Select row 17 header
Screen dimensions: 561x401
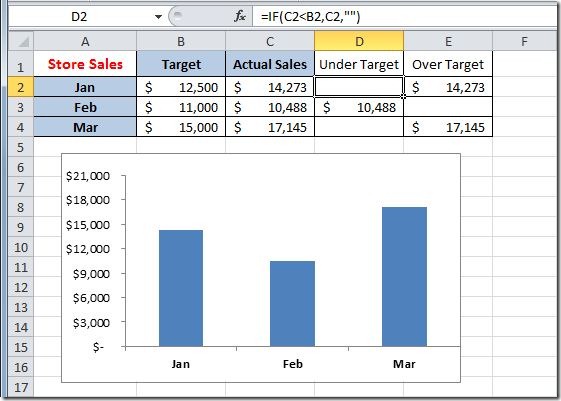pyautogui.click(x=21, y=387)
